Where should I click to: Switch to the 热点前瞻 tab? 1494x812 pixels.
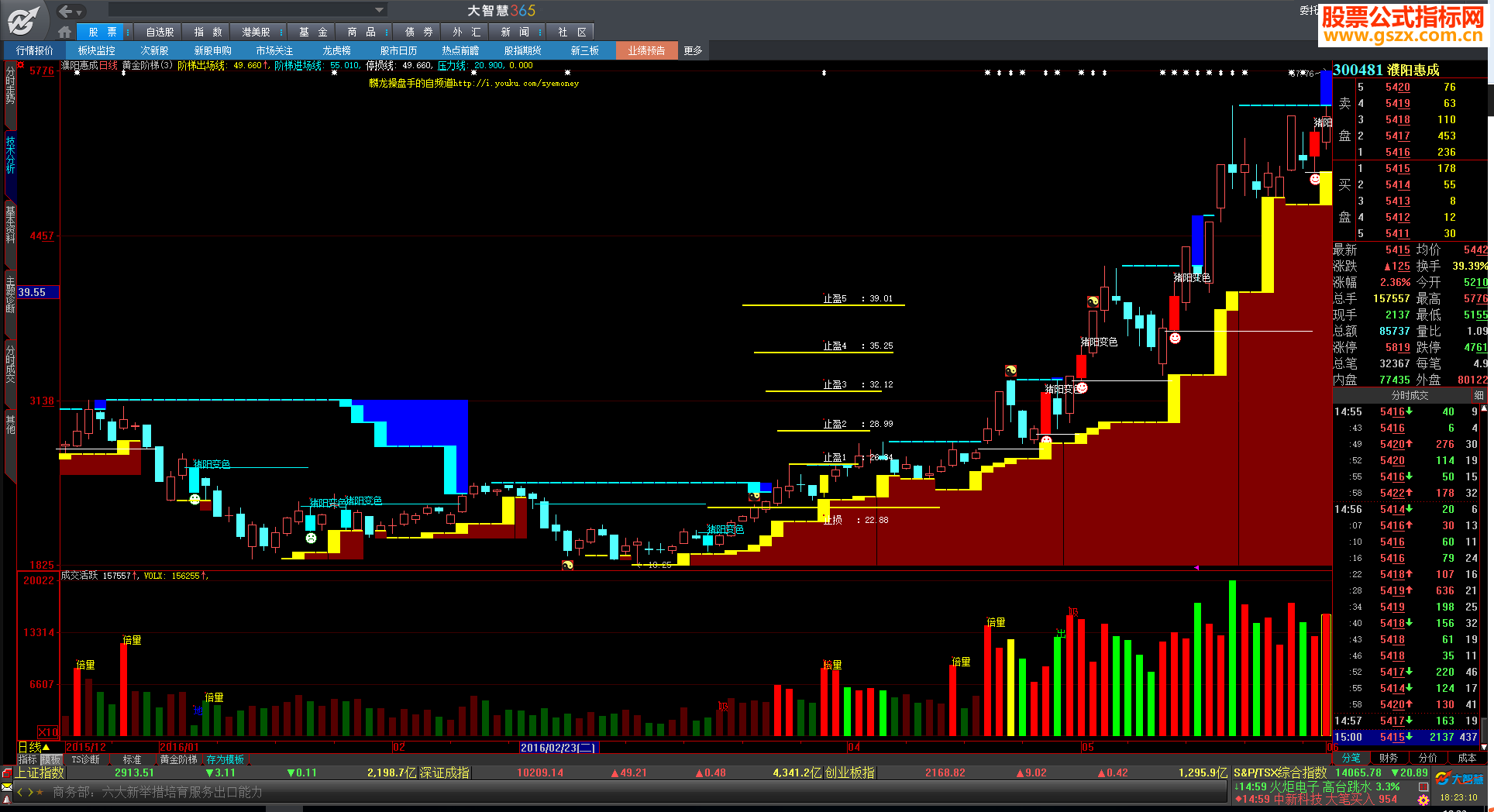(461, 50)
